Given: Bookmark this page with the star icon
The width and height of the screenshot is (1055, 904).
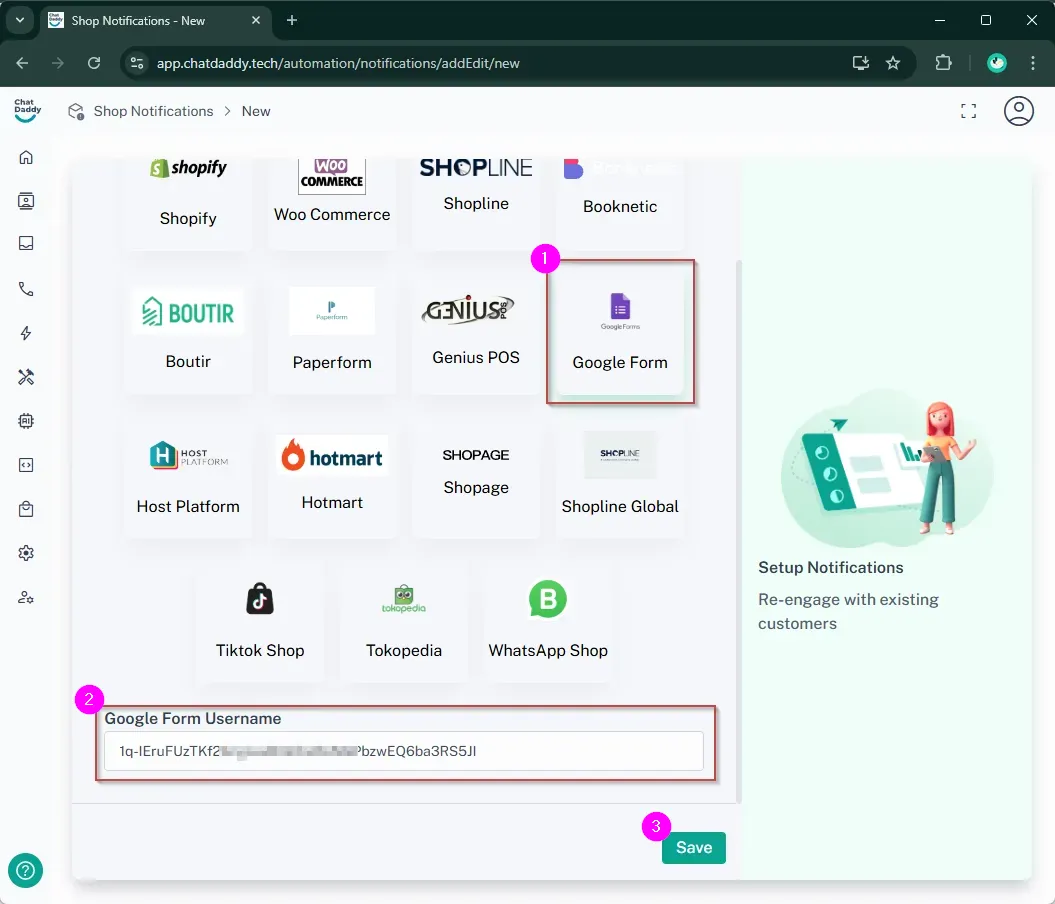Looking at the screenshot, I should click(x=893, y=63).
